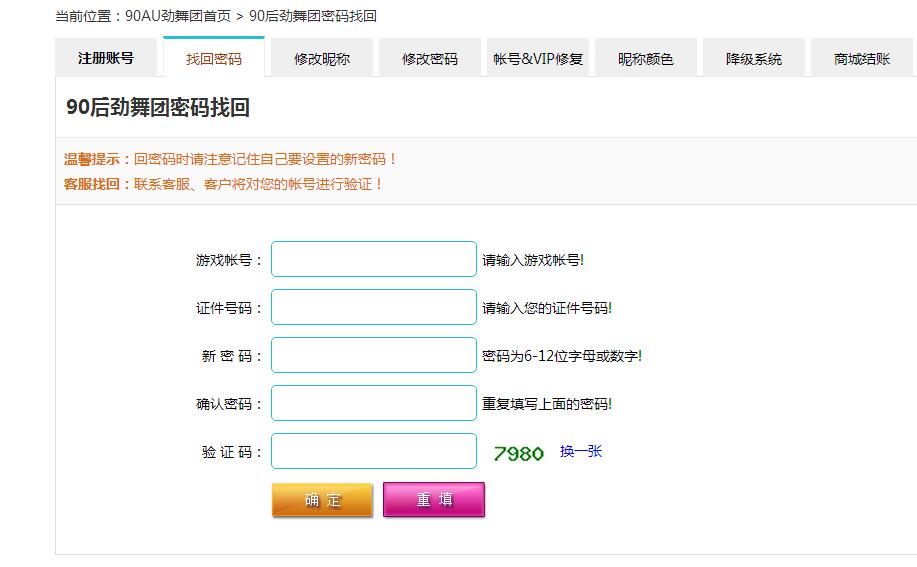Viewport: 917px width, 567px height.
Task: Click into the 证件号码 input field
Action: pos(374,307)
